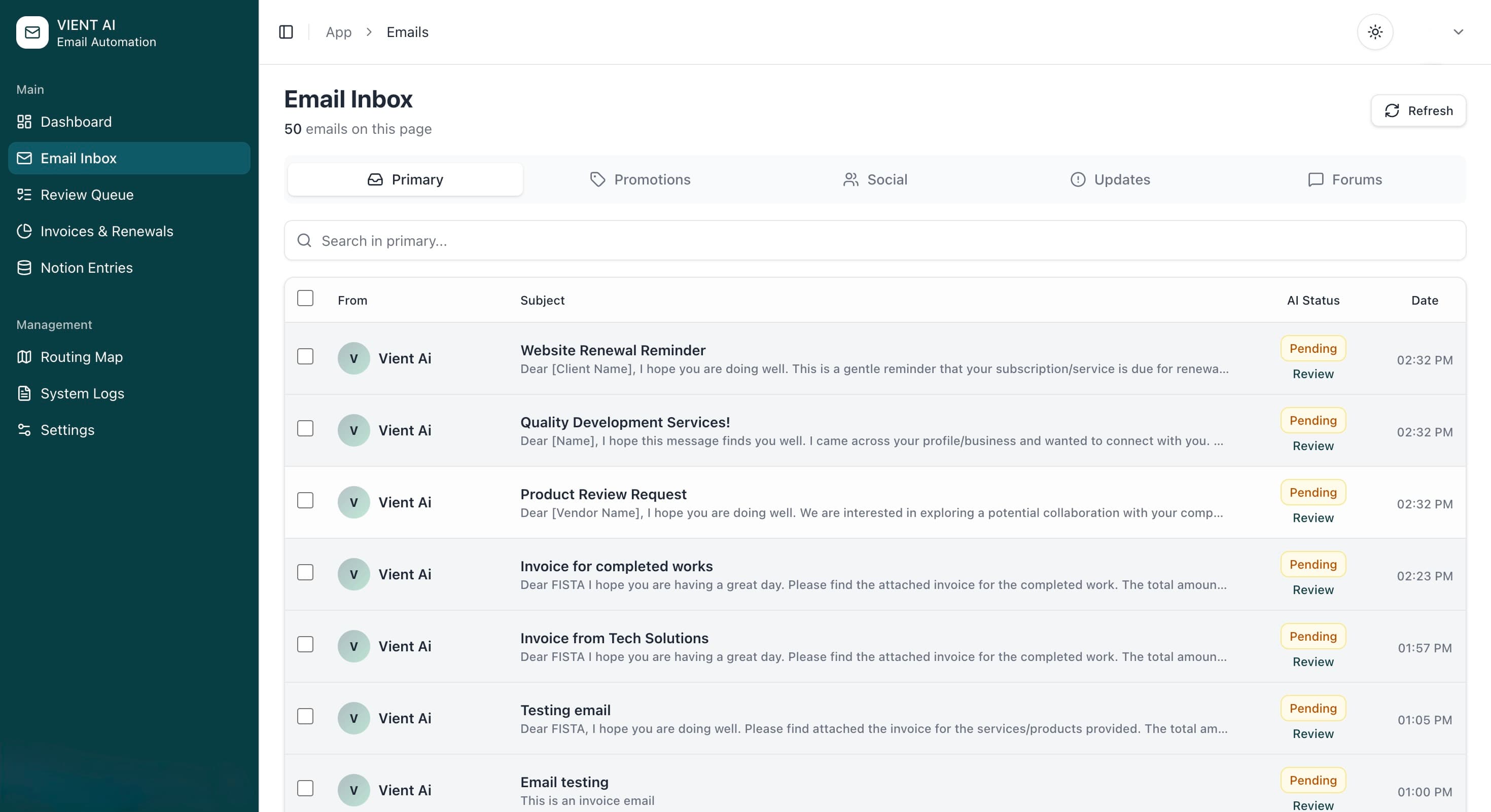This screenshot has width=1491, height=812.
Task: Open the VIENT AI logo icon
Action: pyautogui.click(x=32, y=32)
